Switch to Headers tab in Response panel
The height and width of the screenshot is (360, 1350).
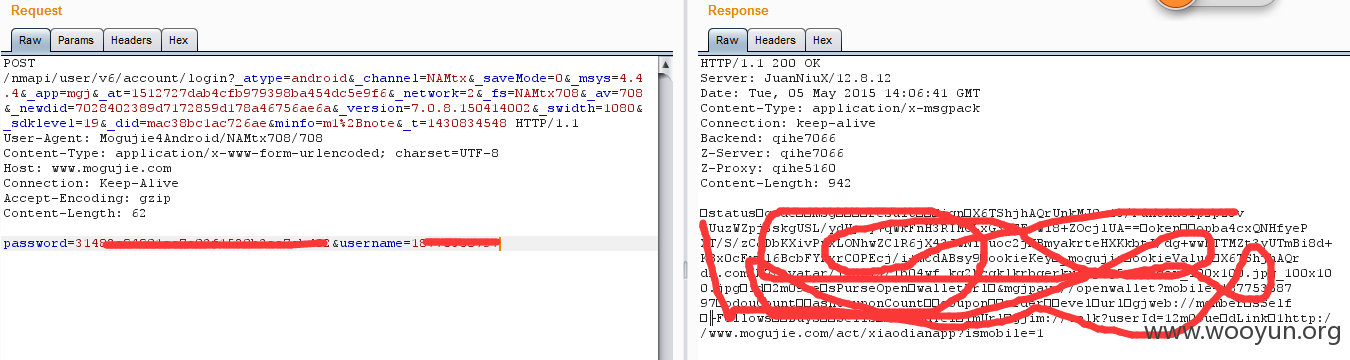(775, 40)
